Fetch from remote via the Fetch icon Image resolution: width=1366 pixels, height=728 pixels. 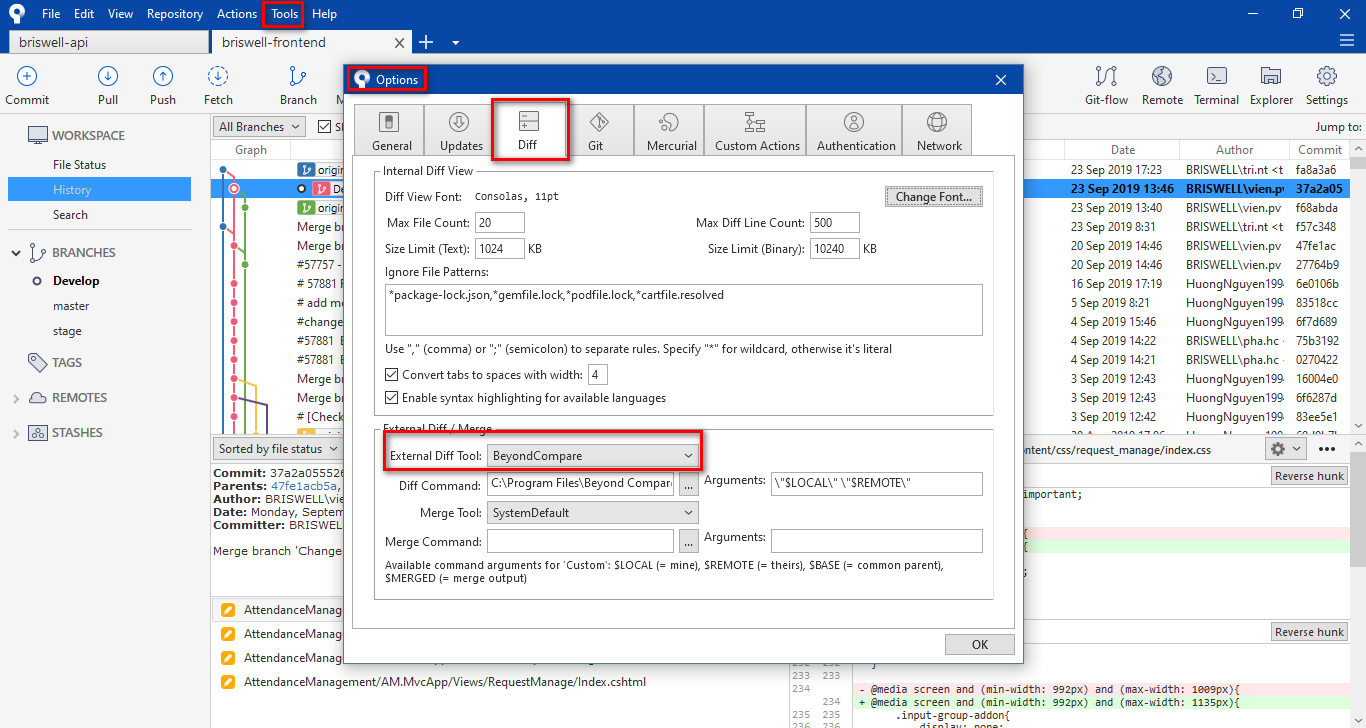(x=218, y=85)
